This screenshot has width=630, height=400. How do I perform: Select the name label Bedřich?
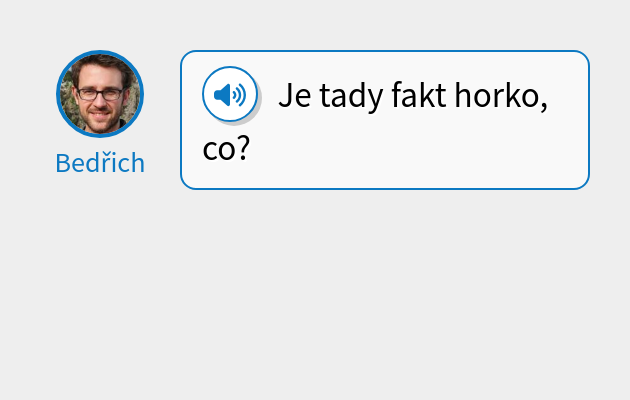(100, 163)
